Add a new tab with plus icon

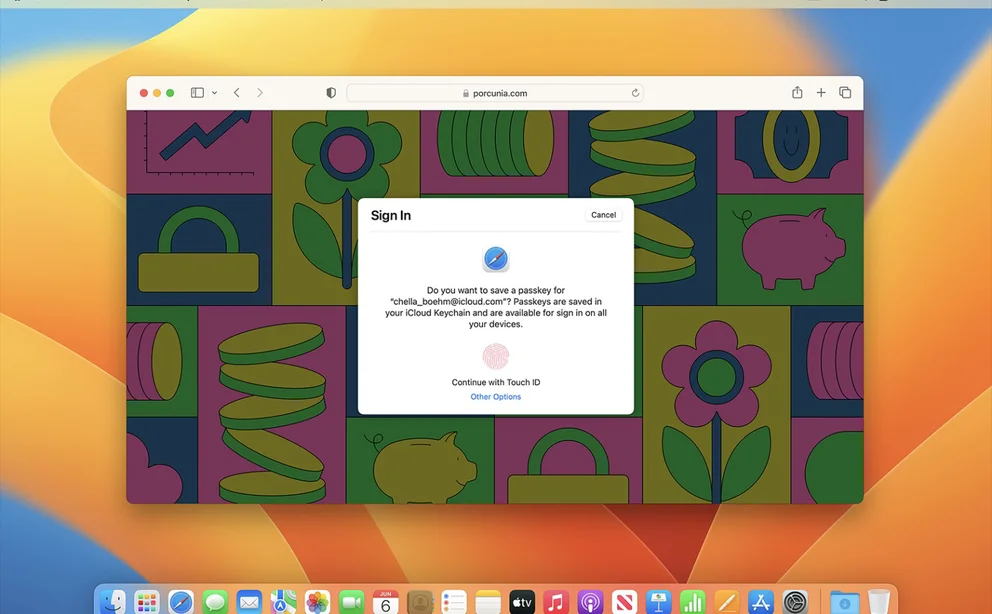pyautogui.click(x=821, y=93)
